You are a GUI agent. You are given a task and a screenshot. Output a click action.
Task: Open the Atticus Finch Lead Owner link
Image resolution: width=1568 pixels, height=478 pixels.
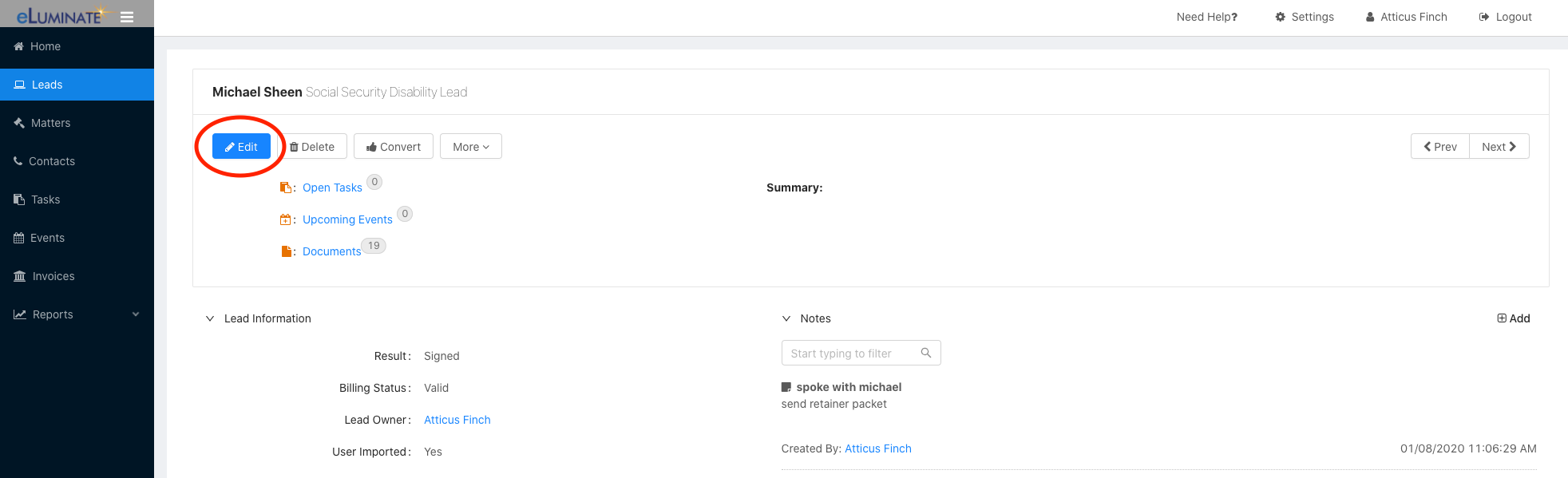(x=457, y=420)
